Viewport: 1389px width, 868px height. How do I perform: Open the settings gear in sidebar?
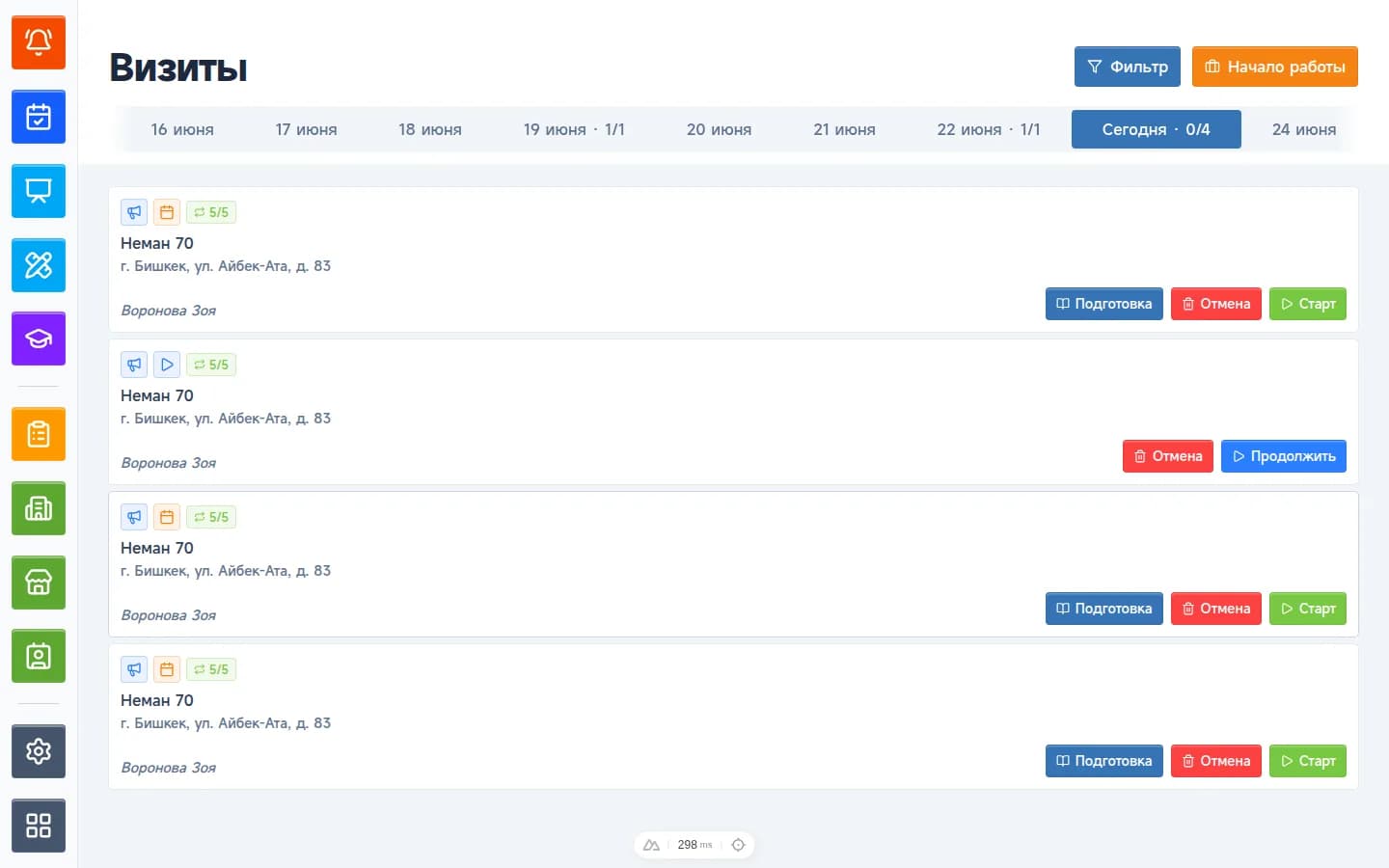point(39,751)
